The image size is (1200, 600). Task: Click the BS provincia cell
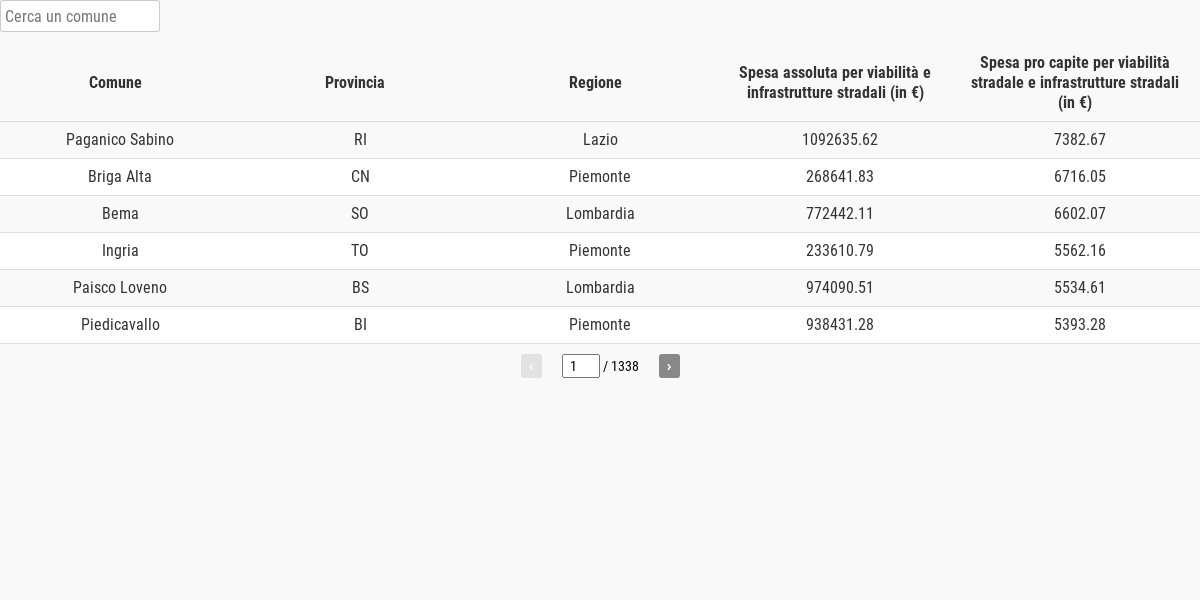pyautogui.click(x=360, y=288)
